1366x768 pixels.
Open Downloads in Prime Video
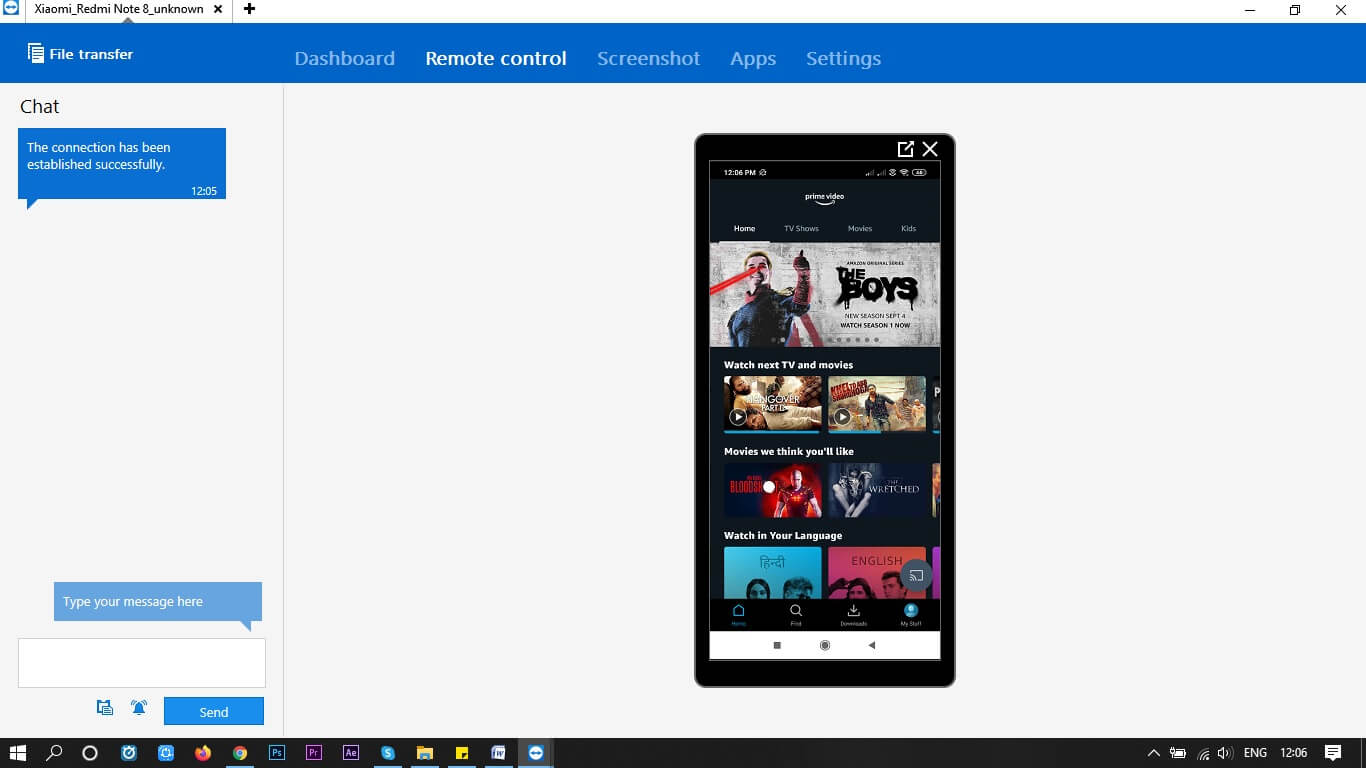[x=854, y=614]
